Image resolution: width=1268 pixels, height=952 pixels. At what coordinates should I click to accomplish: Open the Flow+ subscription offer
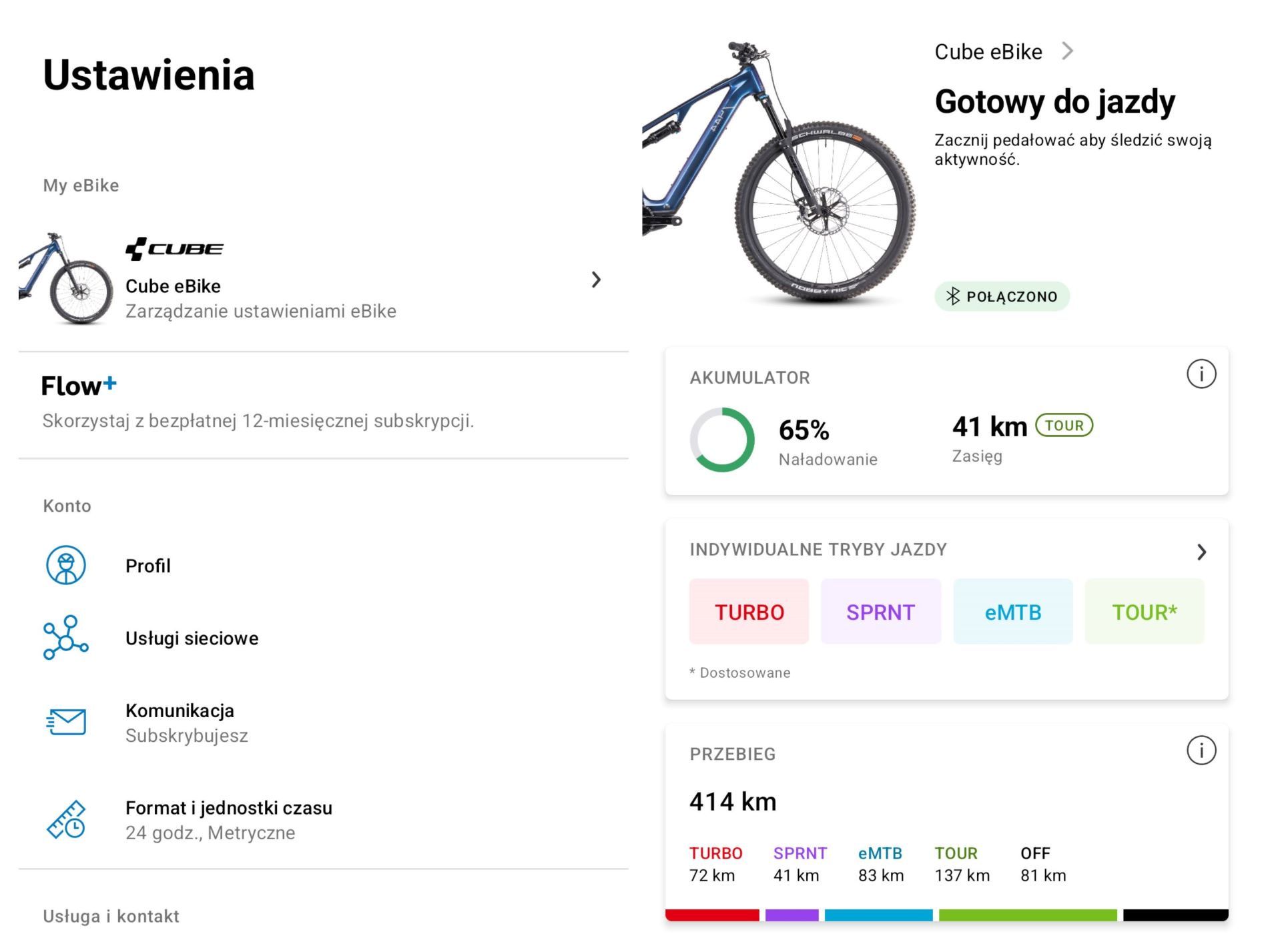tap(324, 403)
